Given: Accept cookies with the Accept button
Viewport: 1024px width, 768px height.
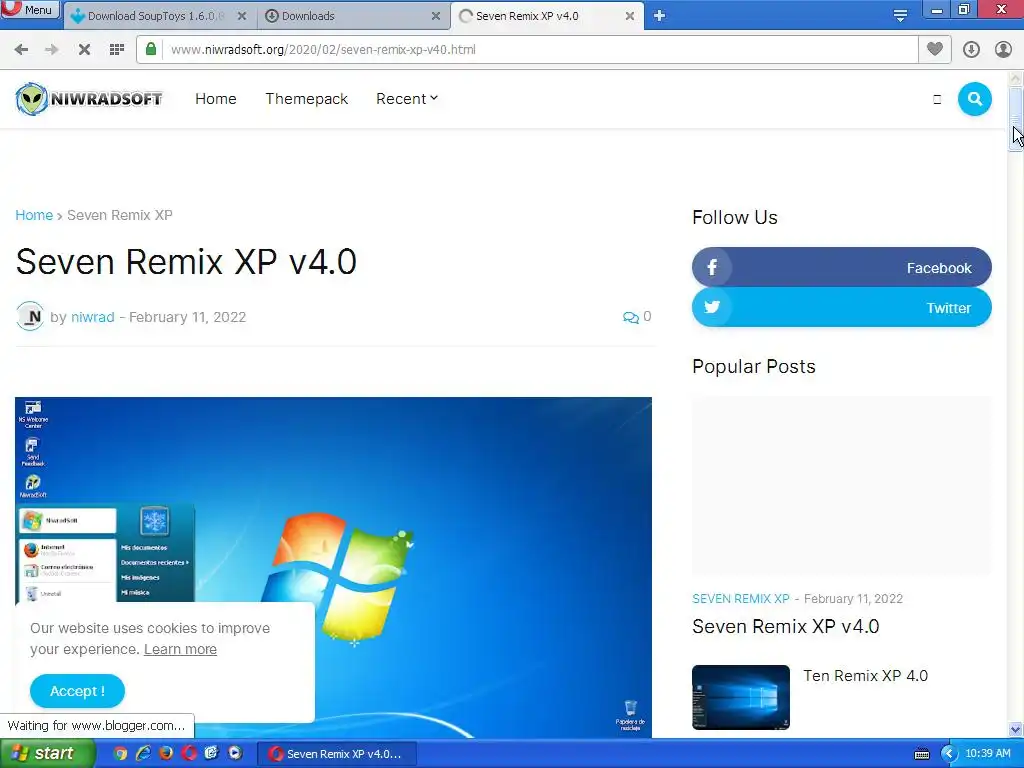Looking at the screenshot, I should point(77,691).
